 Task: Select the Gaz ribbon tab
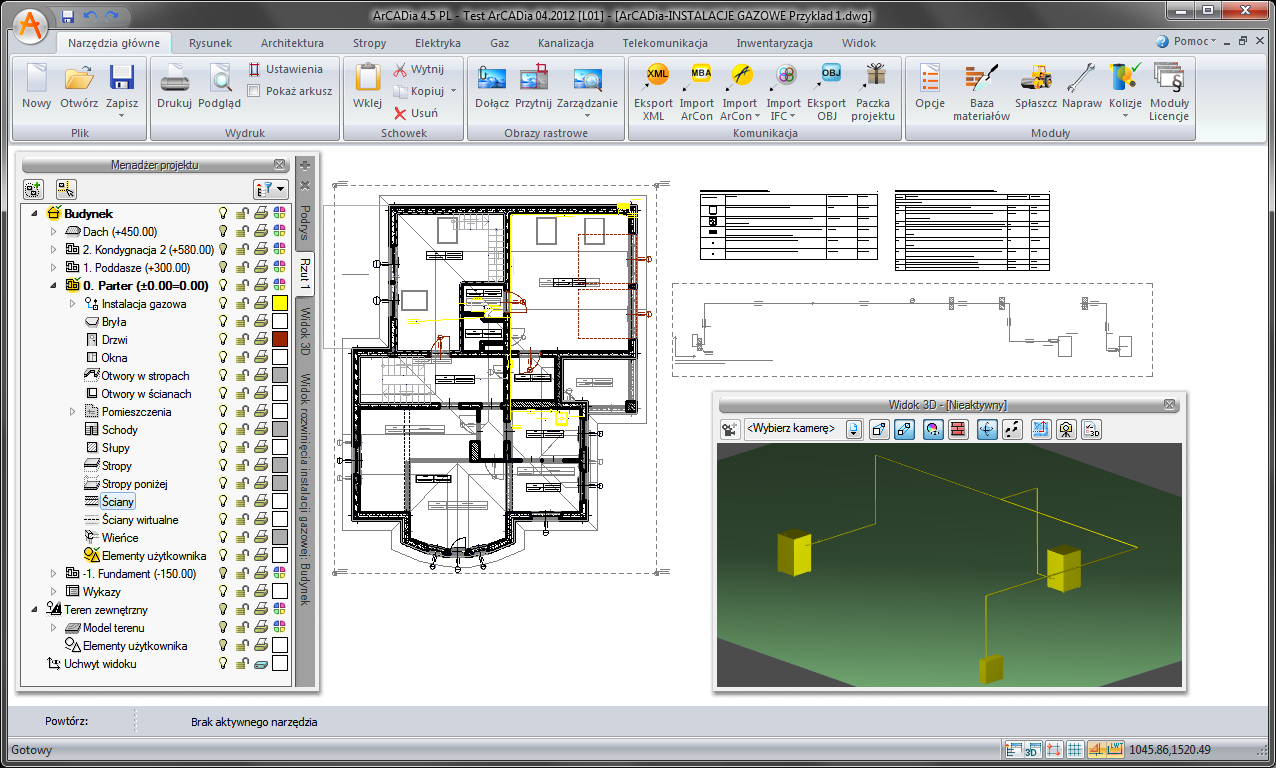500,43
